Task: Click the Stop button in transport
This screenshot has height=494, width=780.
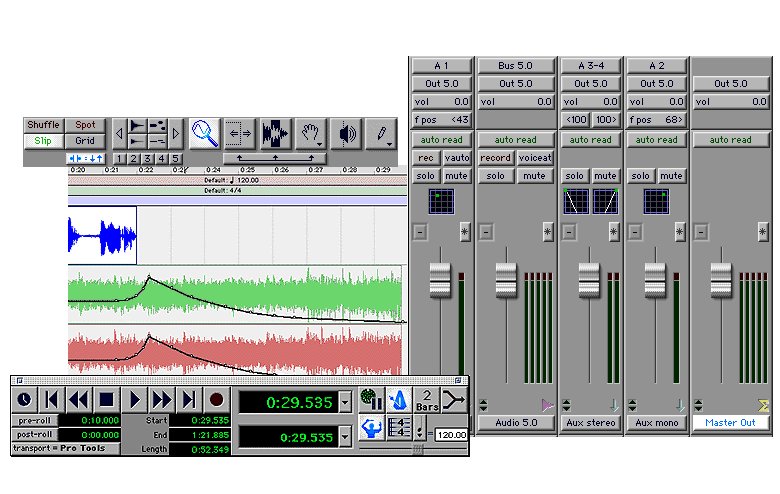Action: pos(106,399)
